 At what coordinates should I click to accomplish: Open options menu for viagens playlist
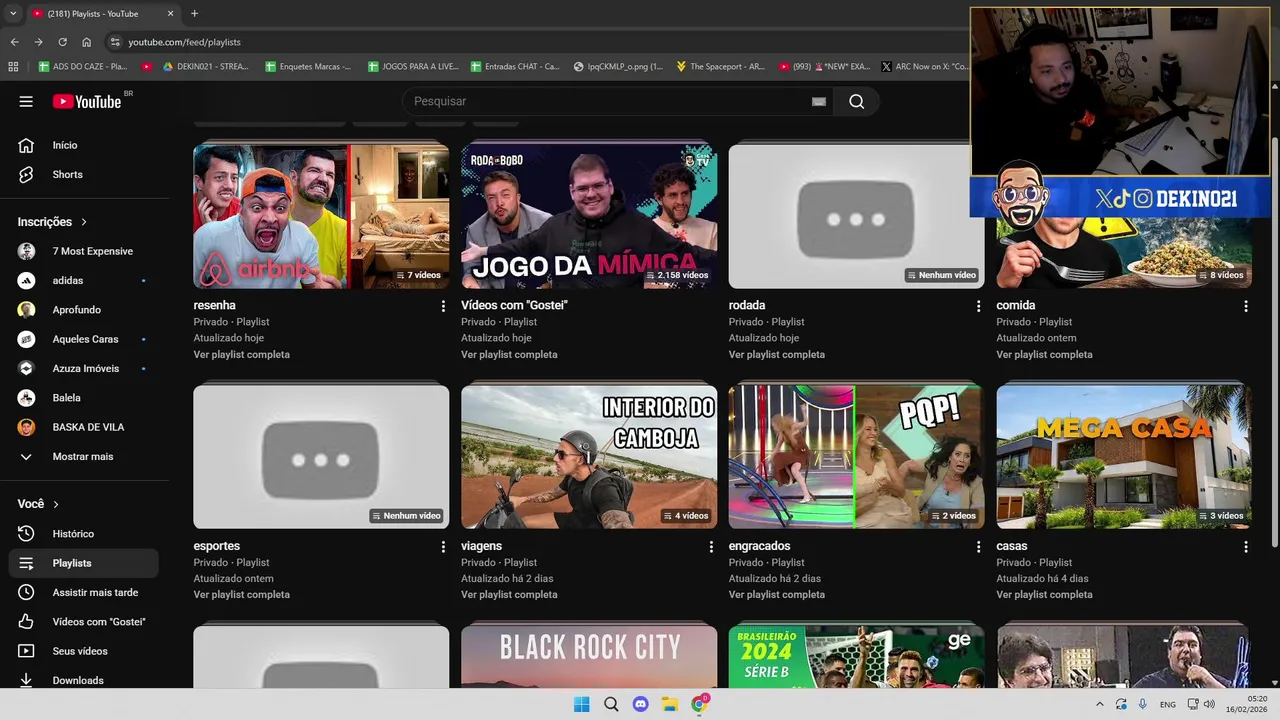711,547
